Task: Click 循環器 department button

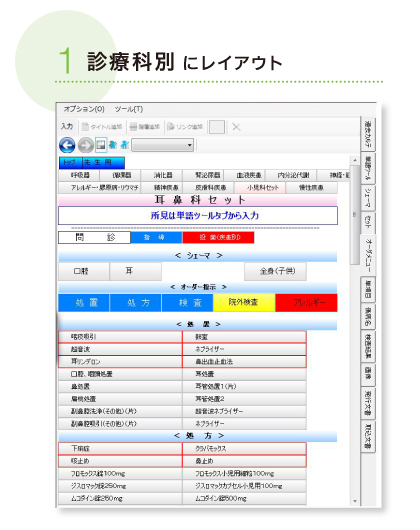Action: (x=121, y=175)
